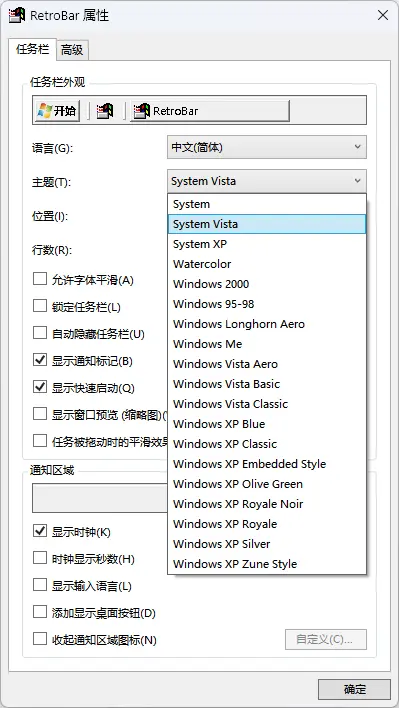399x708 pixels.
Task: Pick Windows Vista Aero from the list
Action: coord(267,364)
